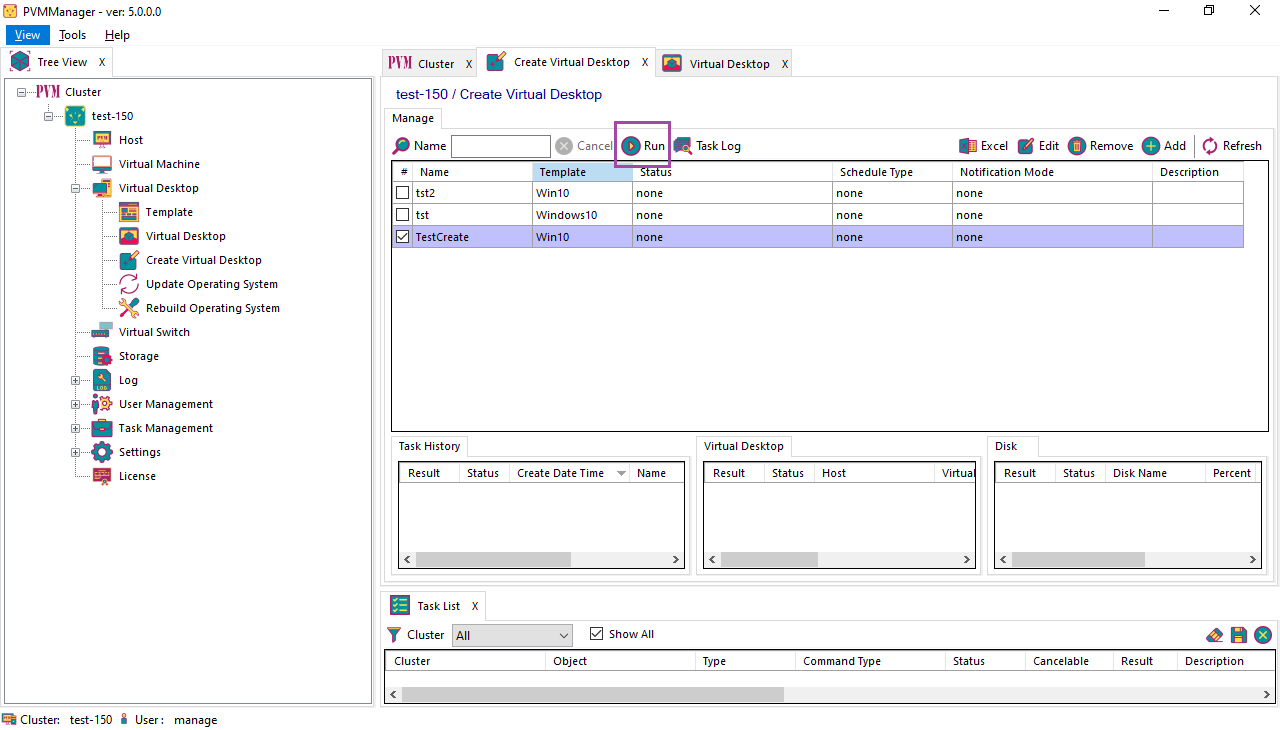Check the tst row checkbox
Viewport: 1280px width, 730px height.
[x=402, y=215]
